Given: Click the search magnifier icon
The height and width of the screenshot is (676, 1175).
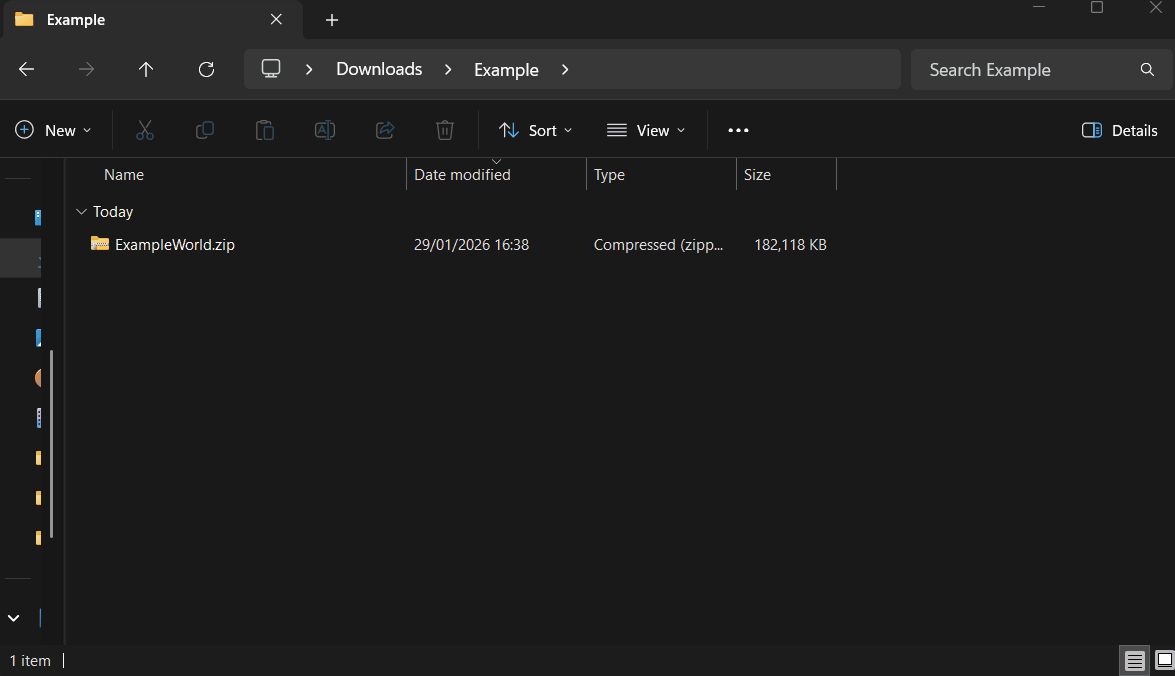Looking at the screenshot, I should [1147, 70].
